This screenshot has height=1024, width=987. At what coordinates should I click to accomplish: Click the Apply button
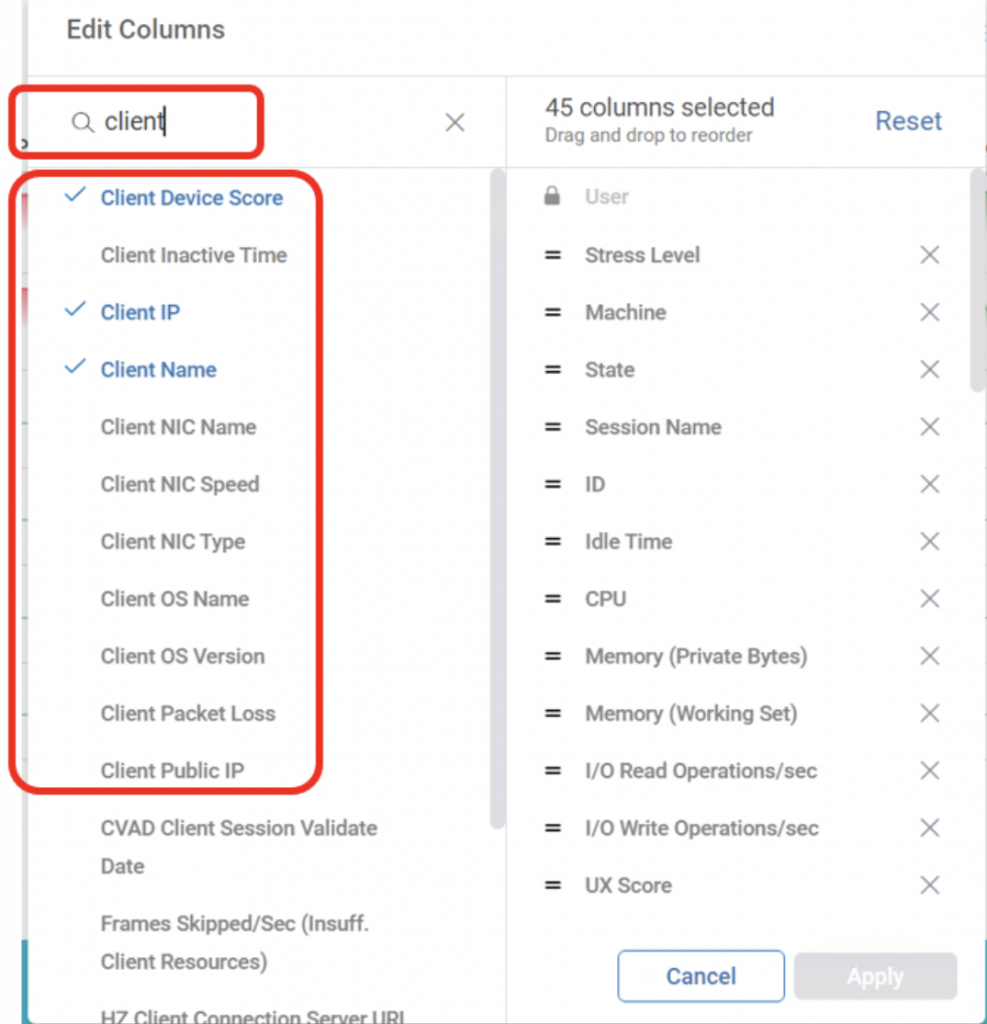tap(875, 976)
